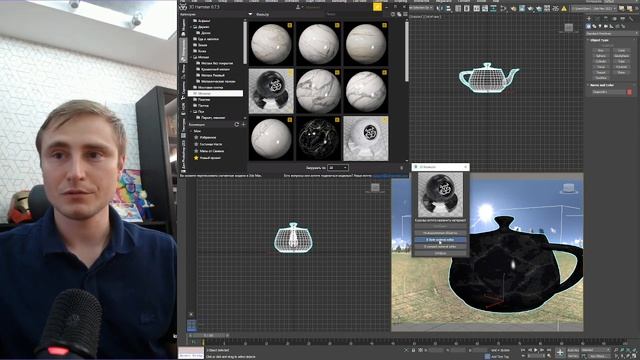This screenshot has width=640, height=360.
Task: Click the object name input field
Action: point(609,92)
